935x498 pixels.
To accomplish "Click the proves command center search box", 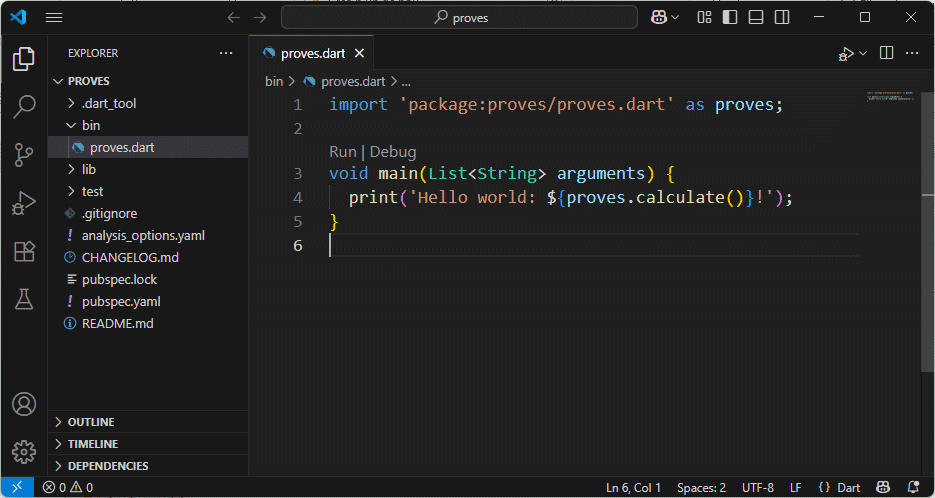I will point(459,17).
